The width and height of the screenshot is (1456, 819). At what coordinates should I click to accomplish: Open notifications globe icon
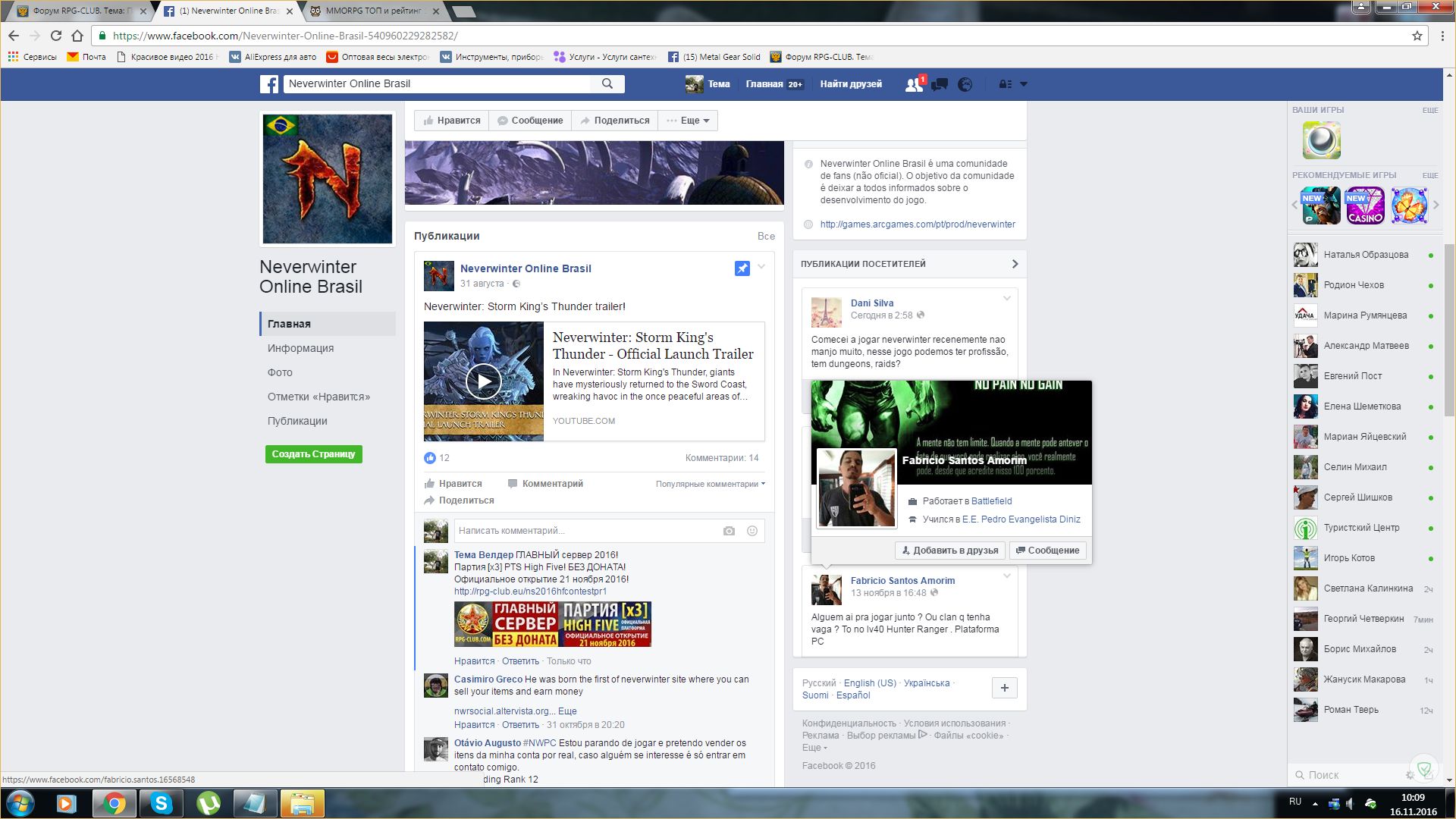click(x=965, y=84)
